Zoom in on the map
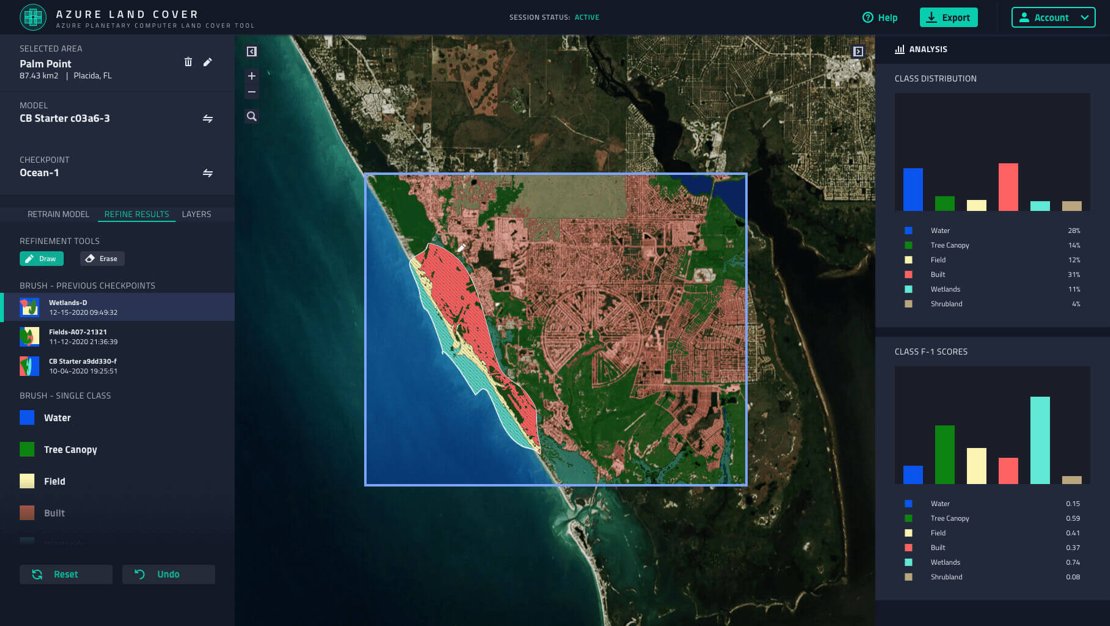The width and height of the screenshot is (1110, 626). click(251, 76)
